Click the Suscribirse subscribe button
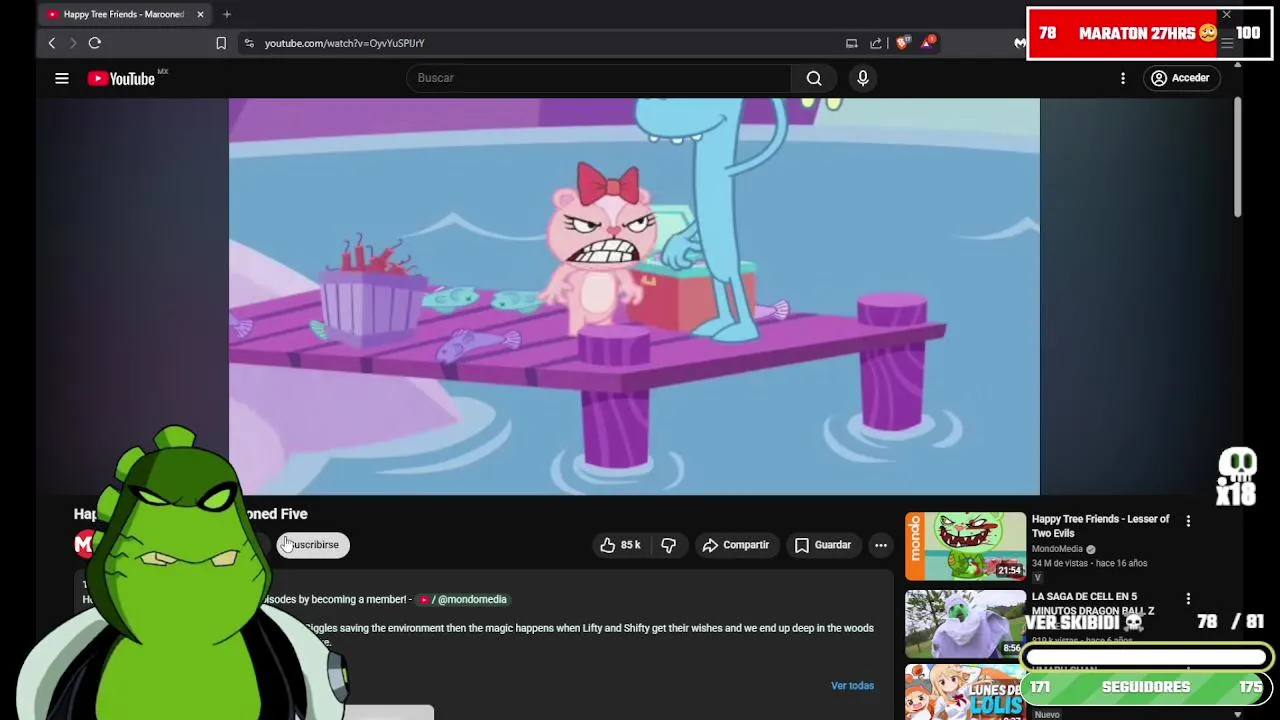The width and height of the screenshot is (1280, 720). point(313,545)
